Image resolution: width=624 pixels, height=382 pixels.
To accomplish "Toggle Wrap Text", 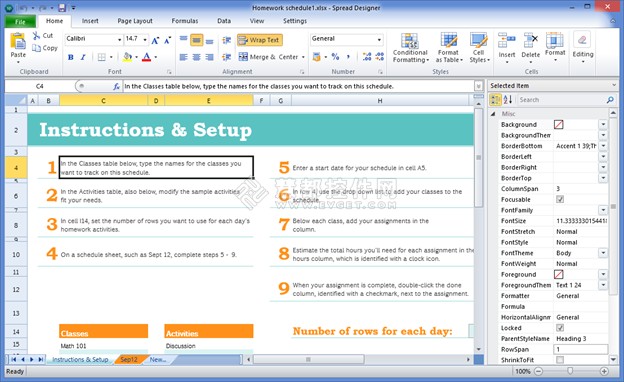I will 260,40.
